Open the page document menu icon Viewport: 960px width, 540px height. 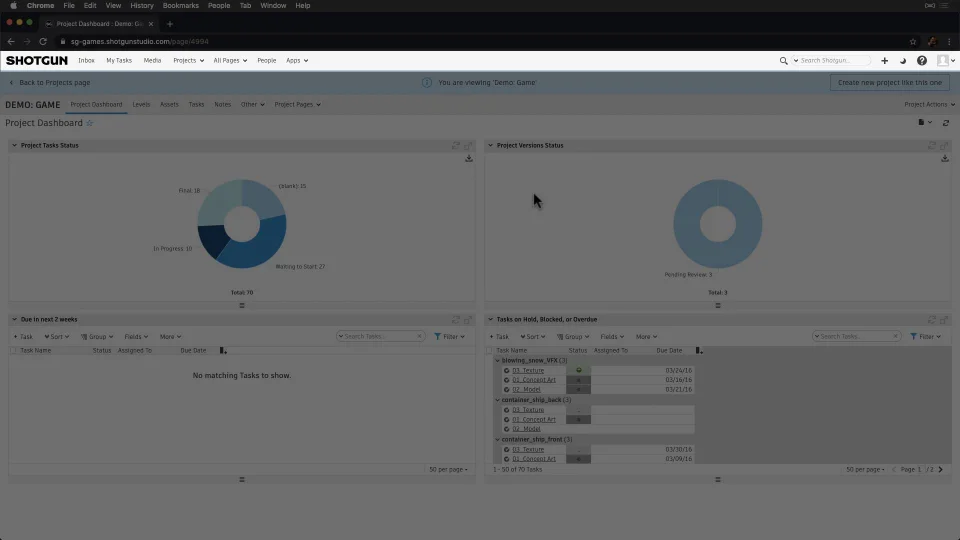tap(924, 122)
